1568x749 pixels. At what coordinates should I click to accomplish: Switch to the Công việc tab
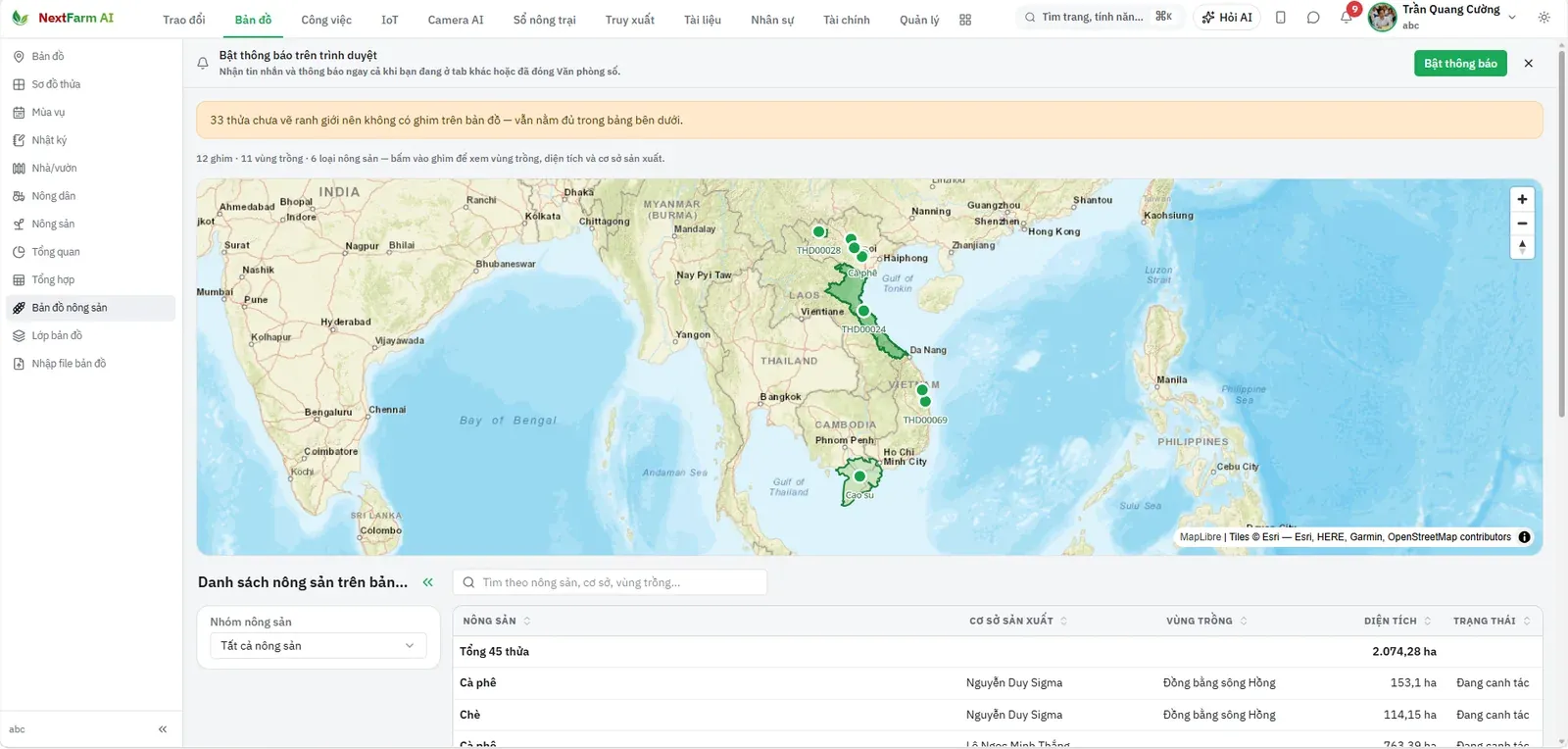[x=326, y=20]
